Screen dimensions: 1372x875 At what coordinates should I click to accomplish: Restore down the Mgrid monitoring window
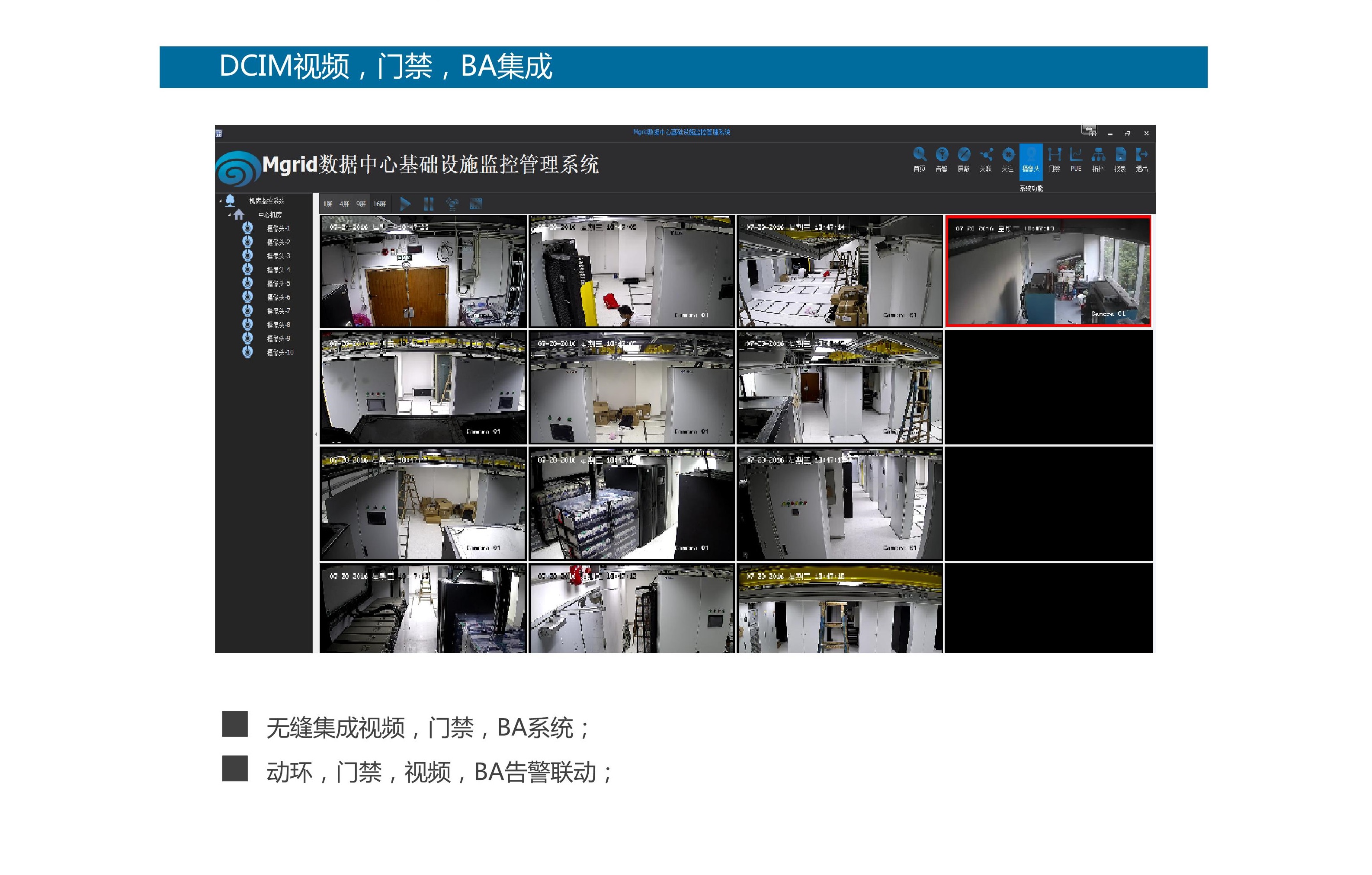(x=1128, y=134)
